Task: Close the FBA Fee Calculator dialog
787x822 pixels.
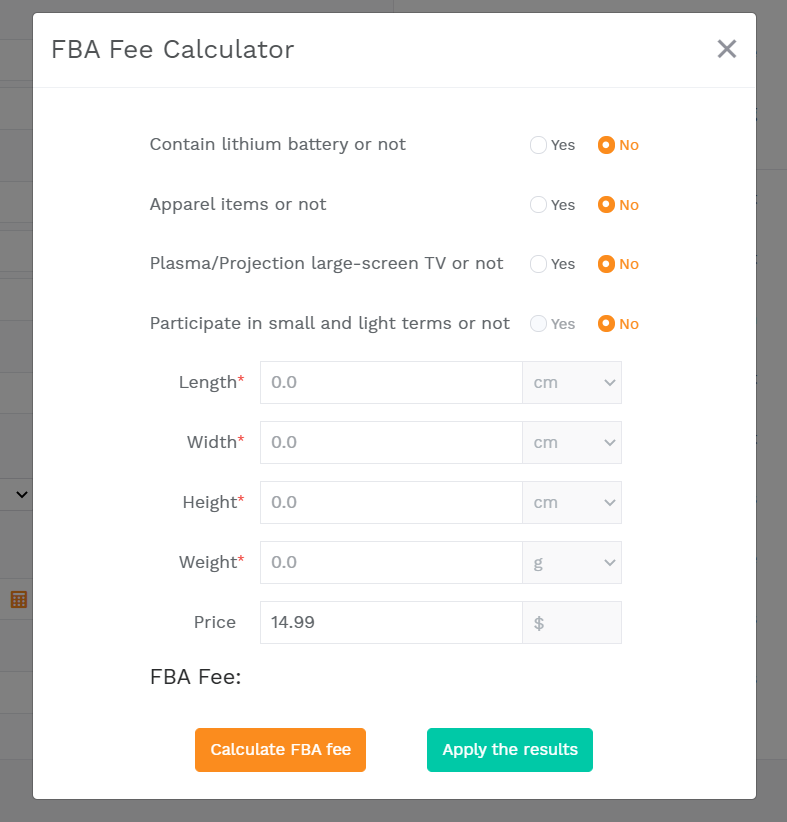Action: click(x=727, y=49)
